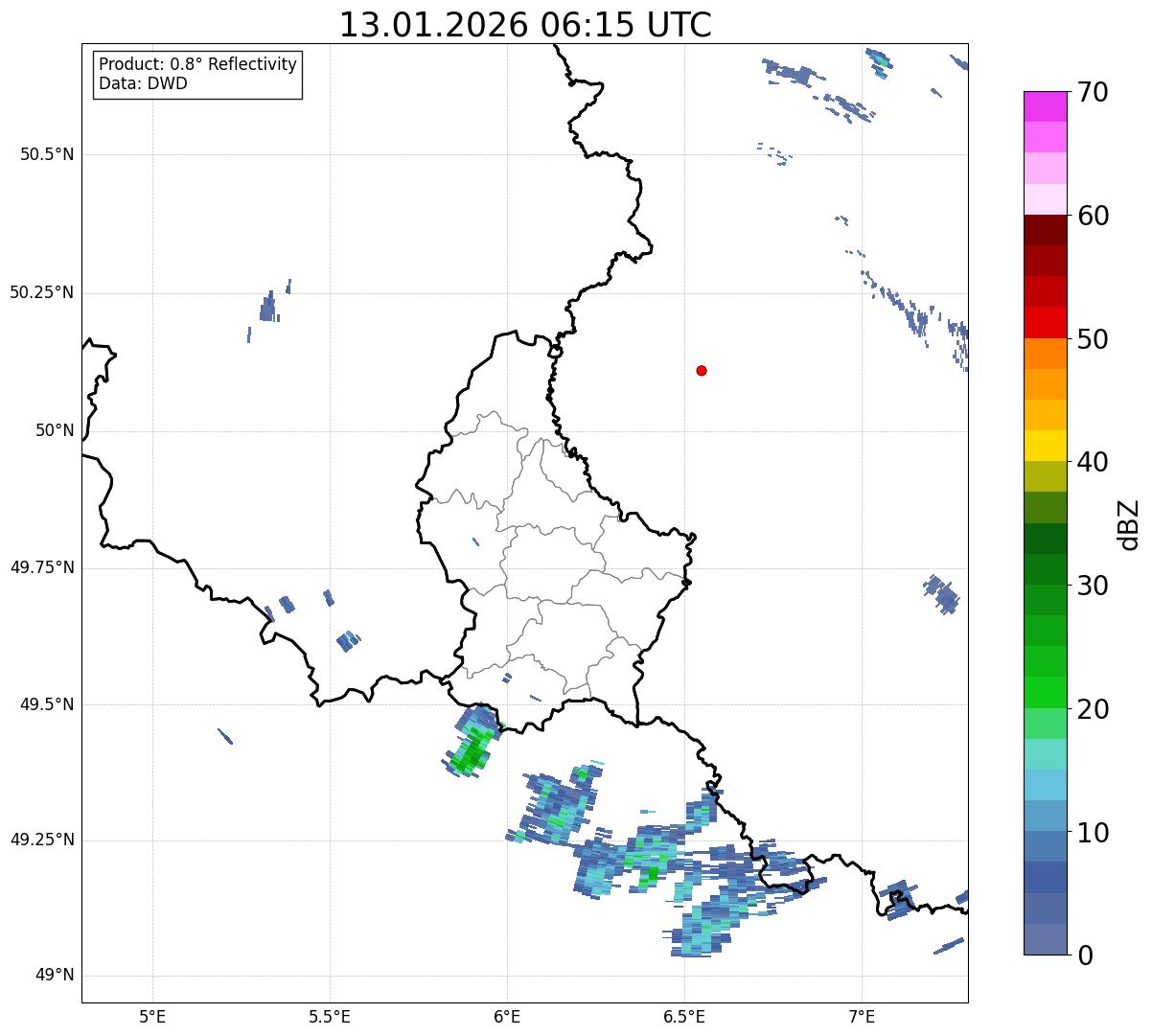Click the colorbar tick label 10

point(1093,833)
